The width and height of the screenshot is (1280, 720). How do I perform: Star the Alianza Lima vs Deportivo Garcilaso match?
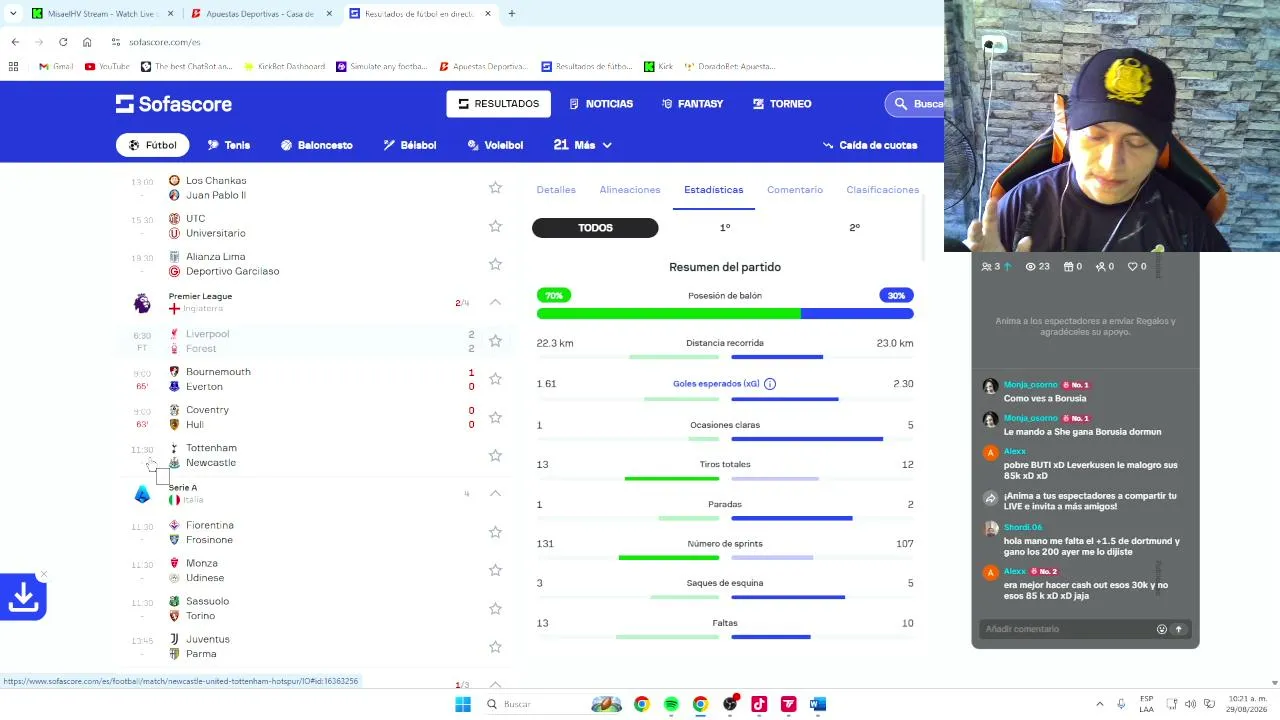click(495, 264)
